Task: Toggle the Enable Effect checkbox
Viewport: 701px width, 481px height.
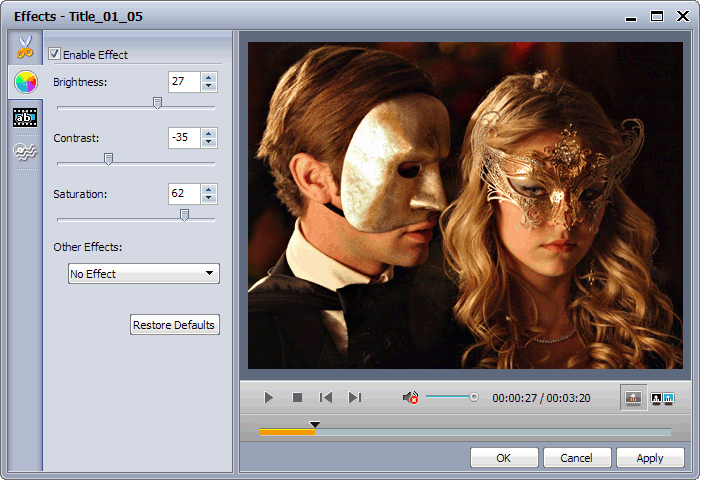Action: [x=54, y=54]
